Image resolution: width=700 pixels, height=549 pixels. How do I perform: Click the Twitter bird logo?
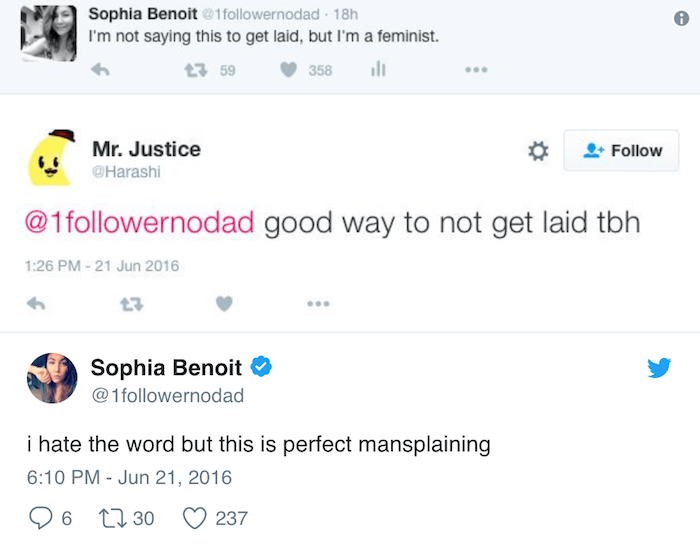(659, 368)
